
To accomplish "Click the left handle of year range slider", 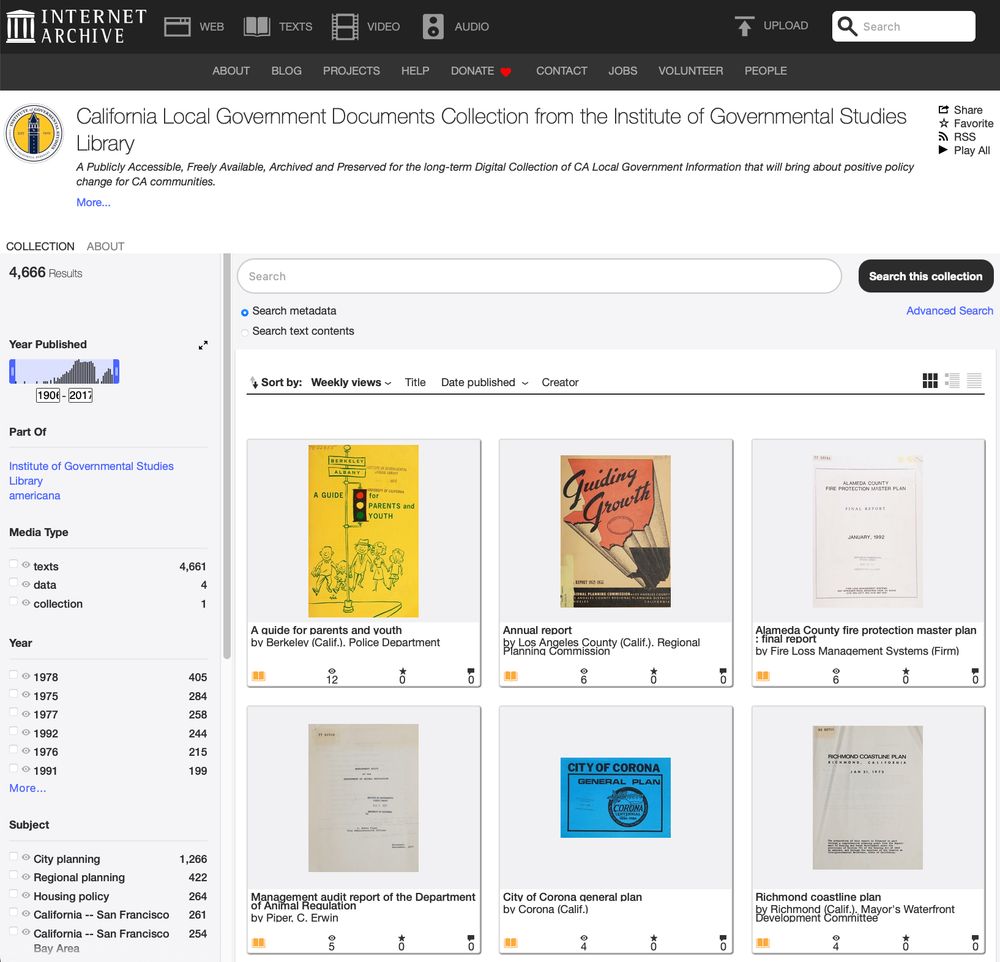I will pos(12,371).
